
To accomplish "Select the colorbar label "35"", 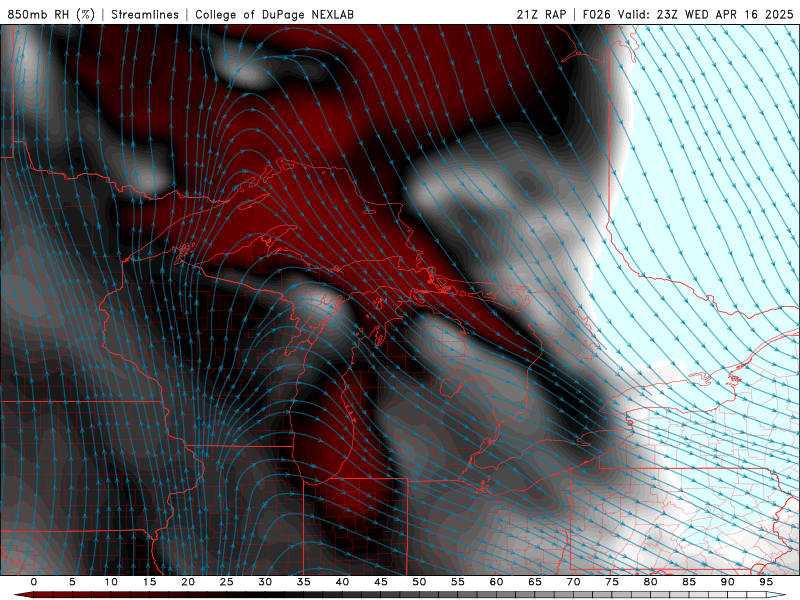I will click(x=304, y=582).
